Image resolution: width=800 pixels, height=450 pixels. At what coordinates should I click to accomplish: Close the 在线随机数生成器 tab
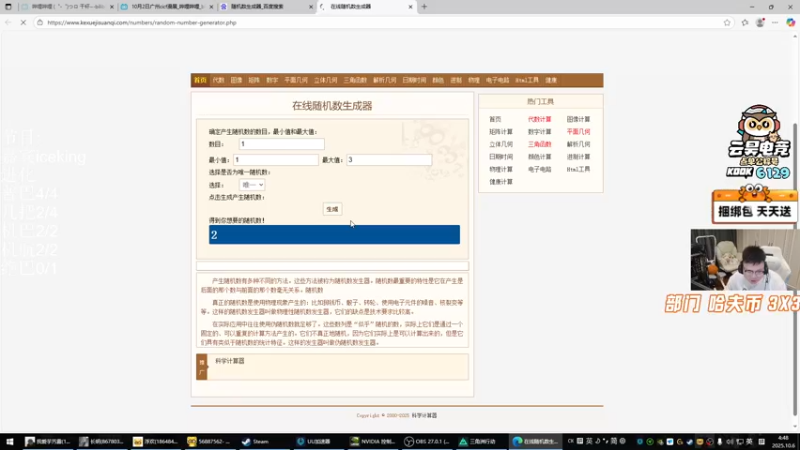(410, 7)
